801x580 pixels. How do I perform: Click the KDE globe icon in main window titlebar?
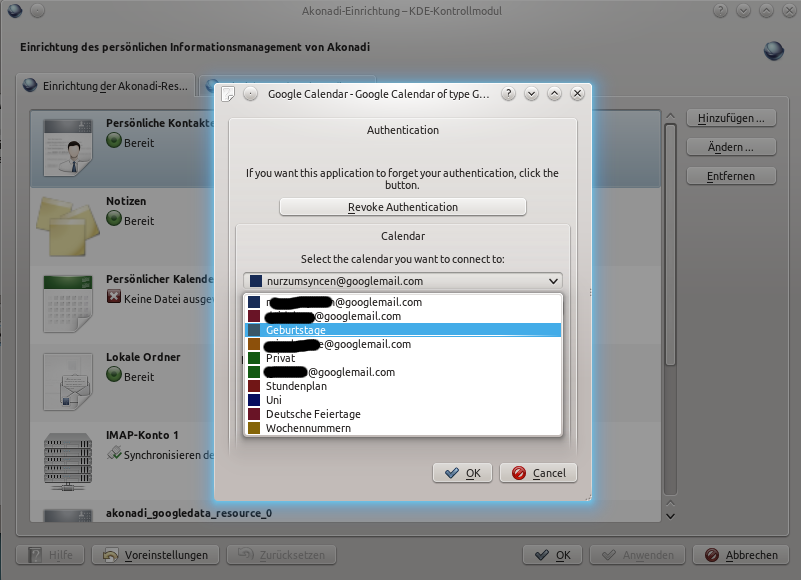click(x=15, y=11)
